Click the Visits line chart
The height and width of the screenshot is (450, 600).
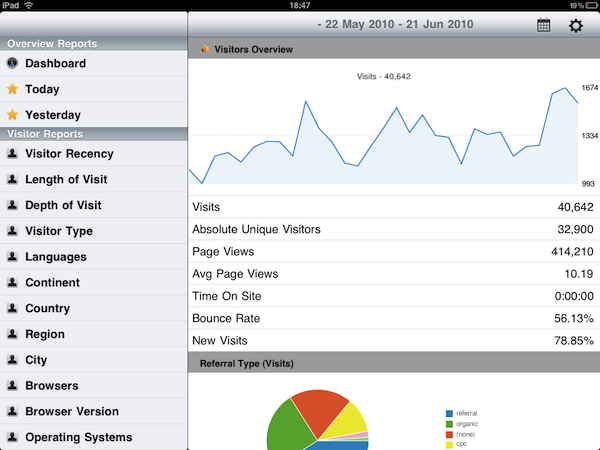[384, 135]
